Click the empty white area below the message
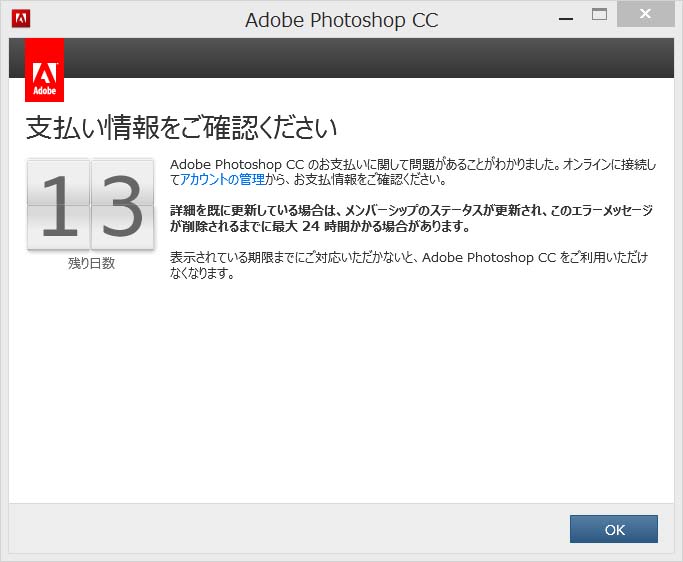Screen dimensions: 683x562 point(342,392)
